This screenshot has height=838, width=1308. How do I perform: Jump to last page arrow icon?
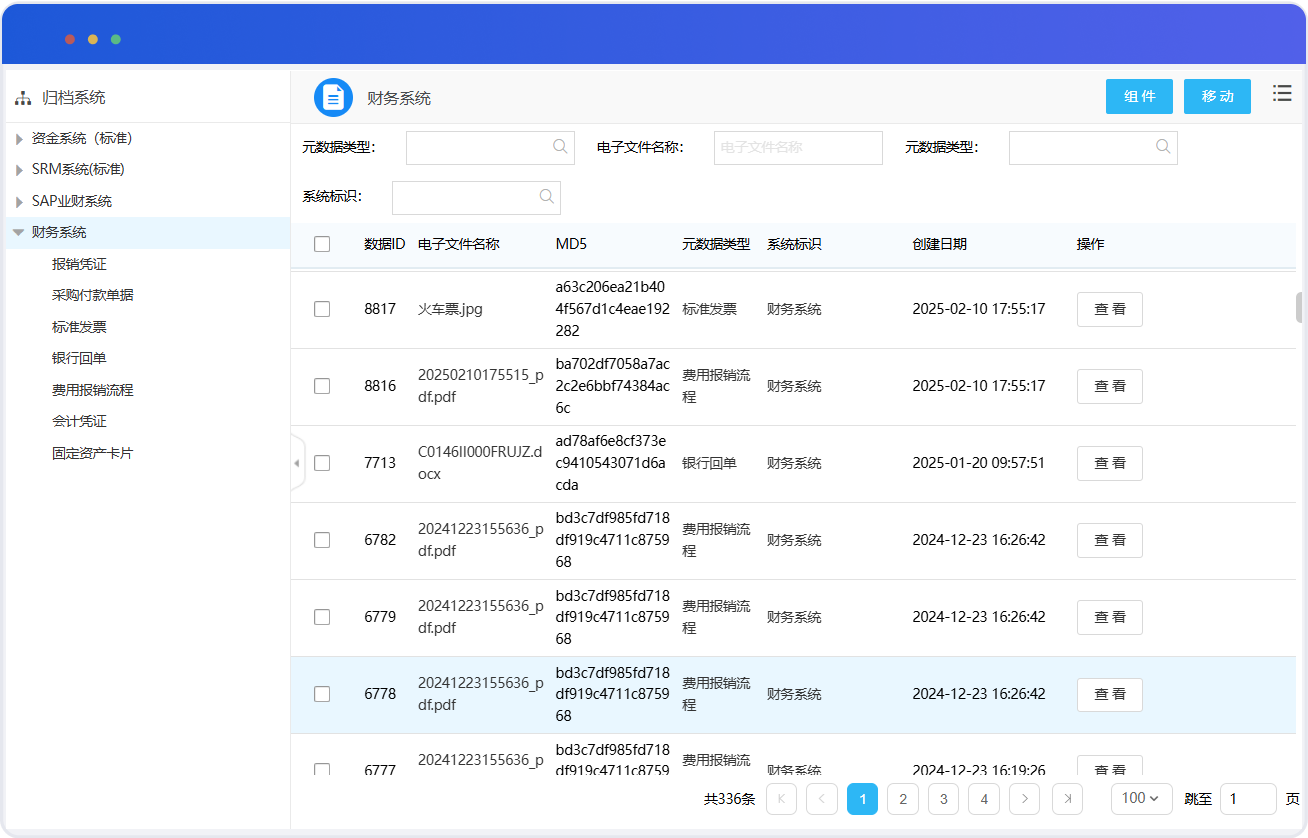coord(1067,798)
